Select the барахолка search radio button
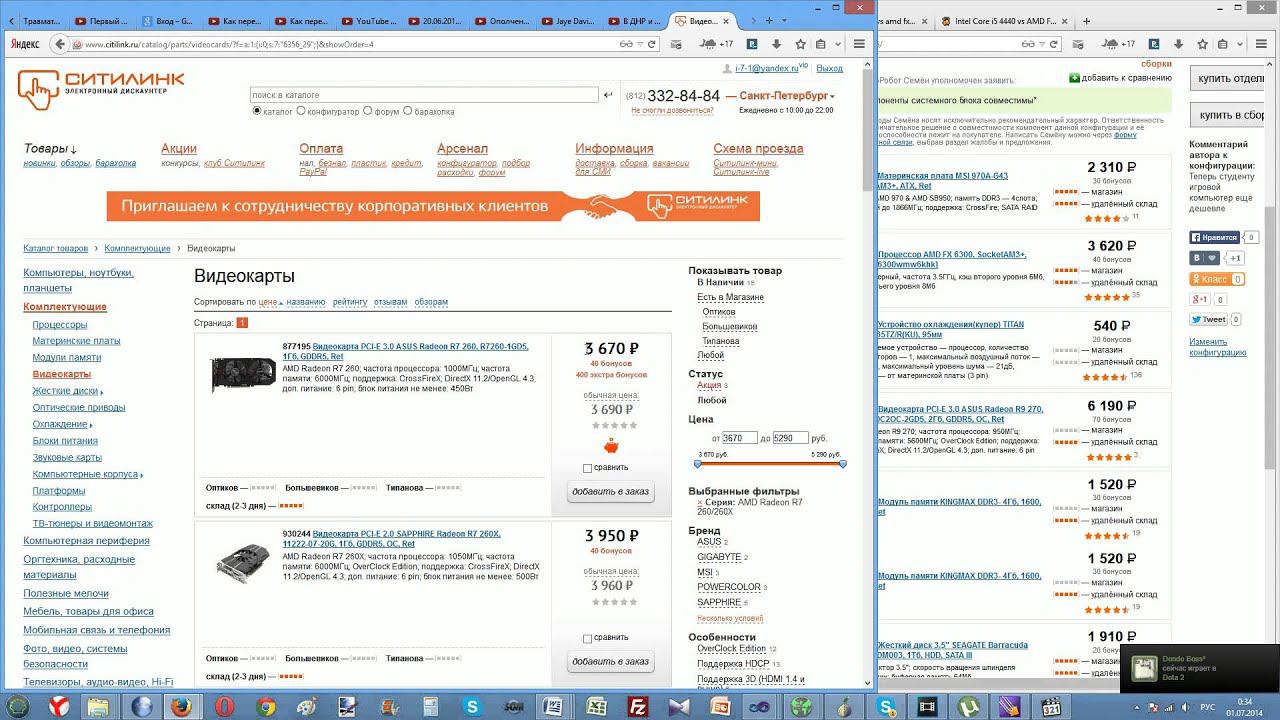 coord(407,111)
